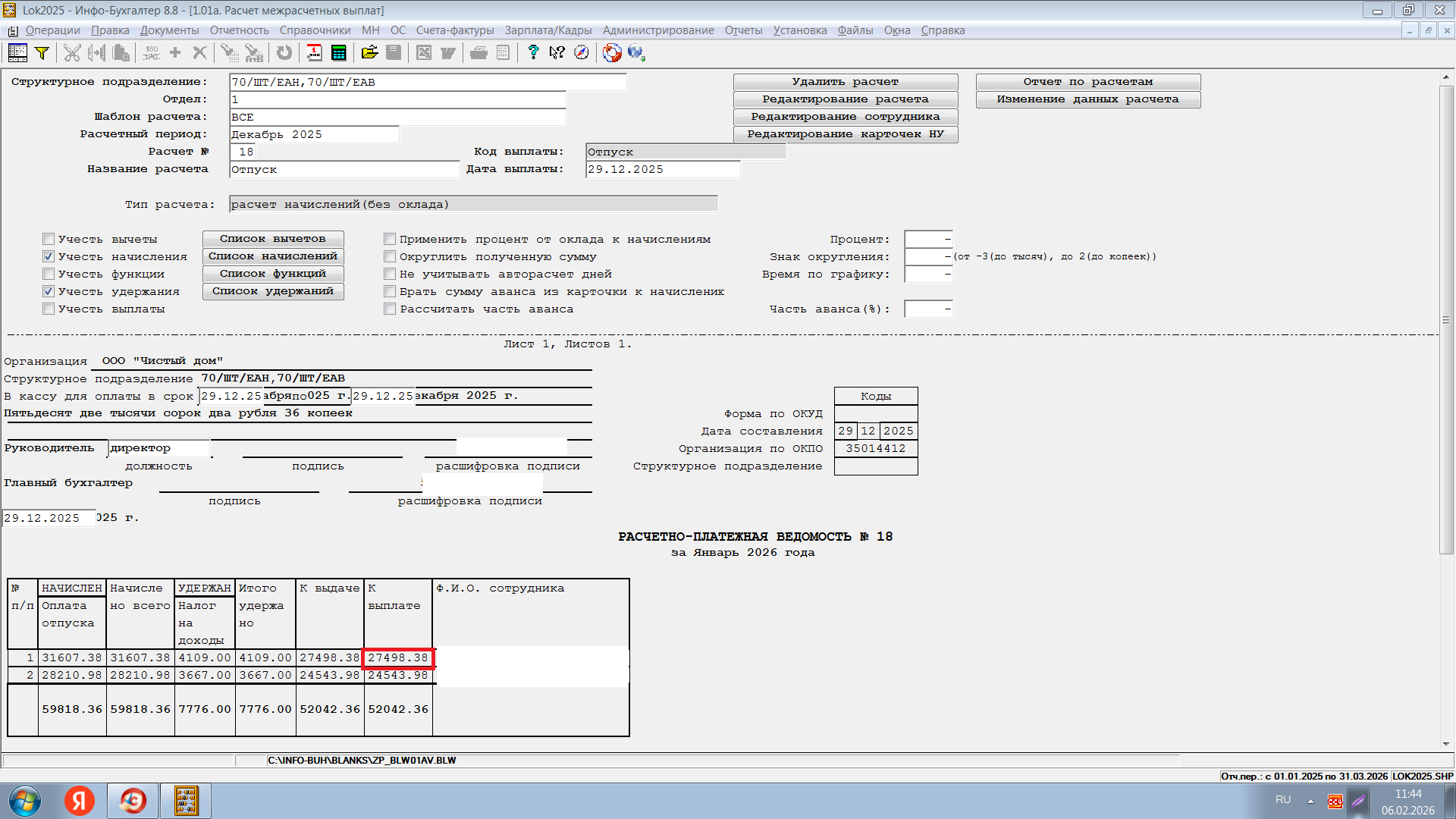Open the Справочники menu
Image resolution: width=1456 pixels, height=819 pixels.
point(315,30)
